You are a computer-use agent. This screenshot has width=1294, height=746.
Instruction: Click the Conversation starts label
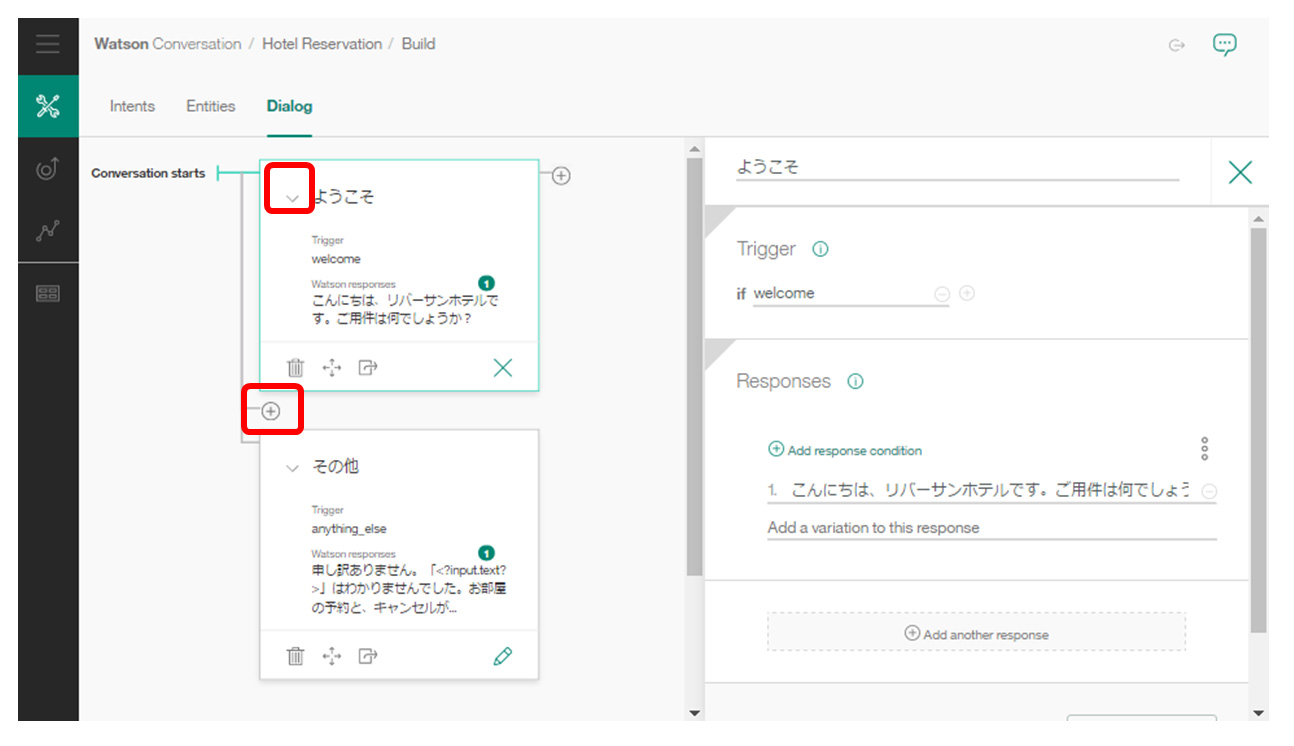[148, 174]
